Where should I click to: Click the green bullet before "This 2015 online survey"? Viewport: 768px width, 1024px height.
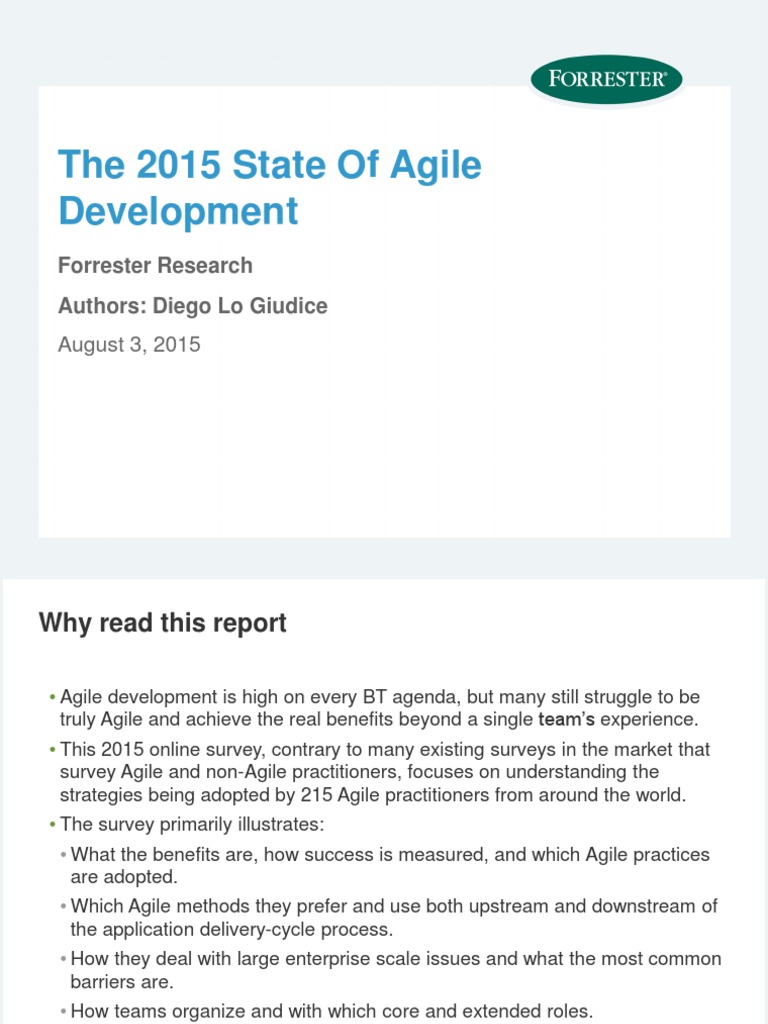pyautogui.click(x=52, y=749)
